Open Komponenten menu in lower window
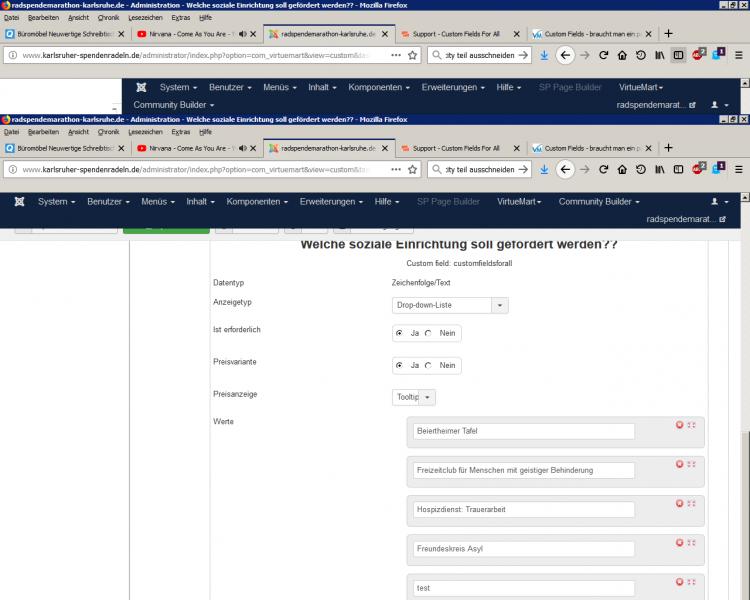750x600 pixels. pyautogui.click(x=257, y=202)
